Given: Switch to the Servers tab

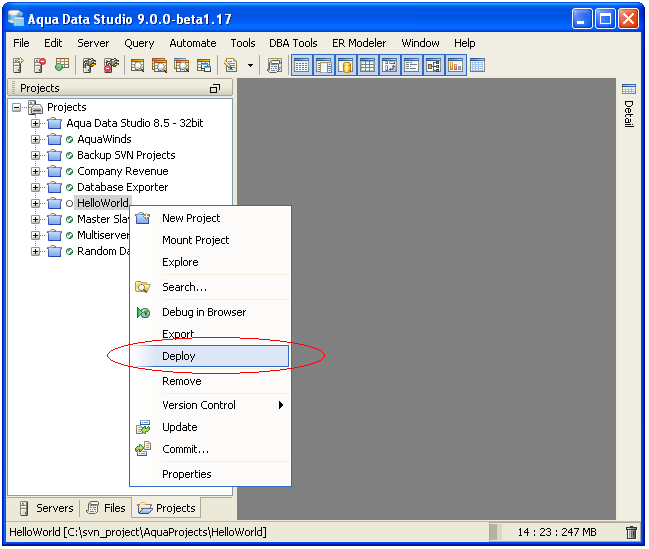Looking at the screenshot, I should pyautogui.click(x=46, y=508).
